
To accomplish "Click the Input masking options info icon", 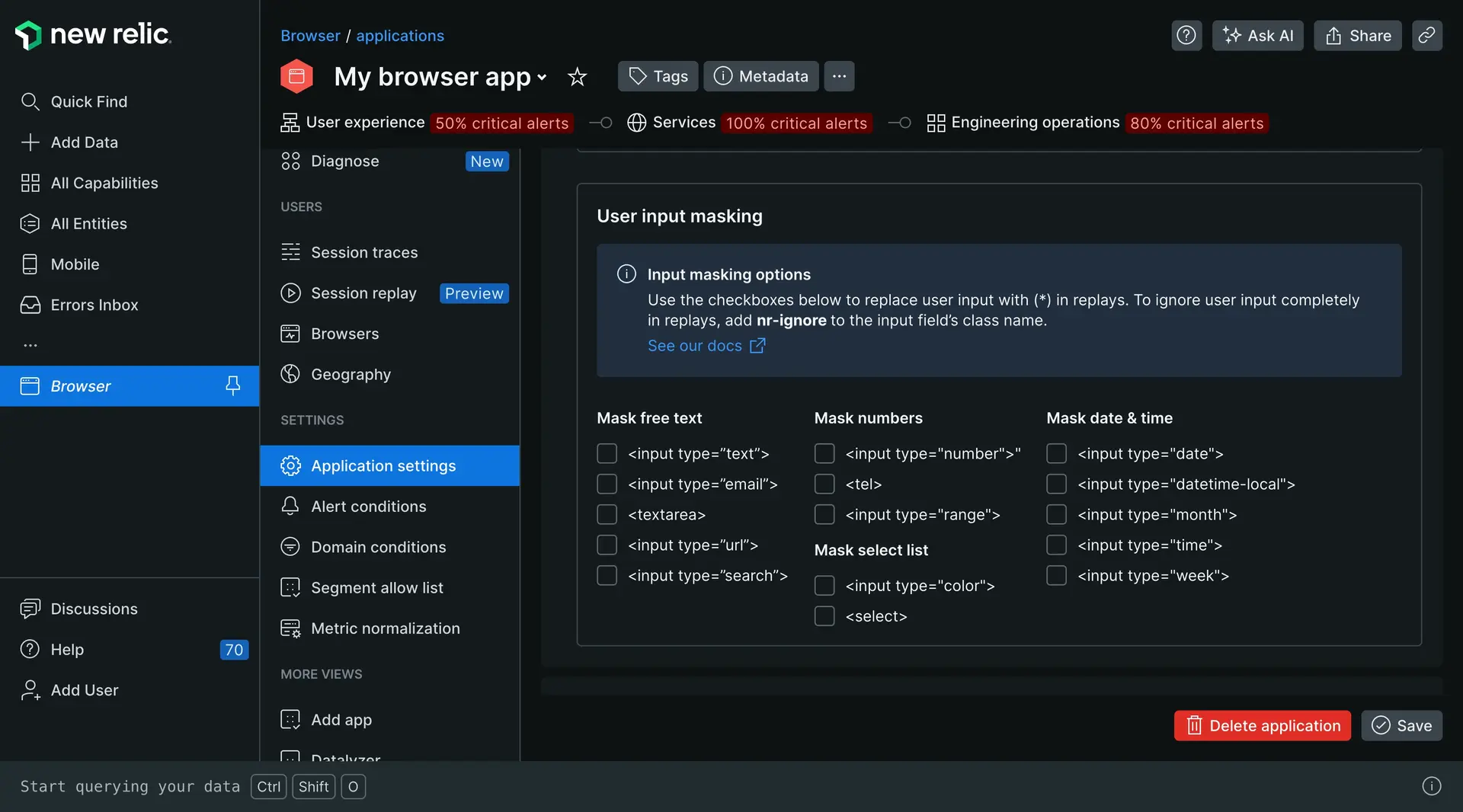I will [626, 274].
